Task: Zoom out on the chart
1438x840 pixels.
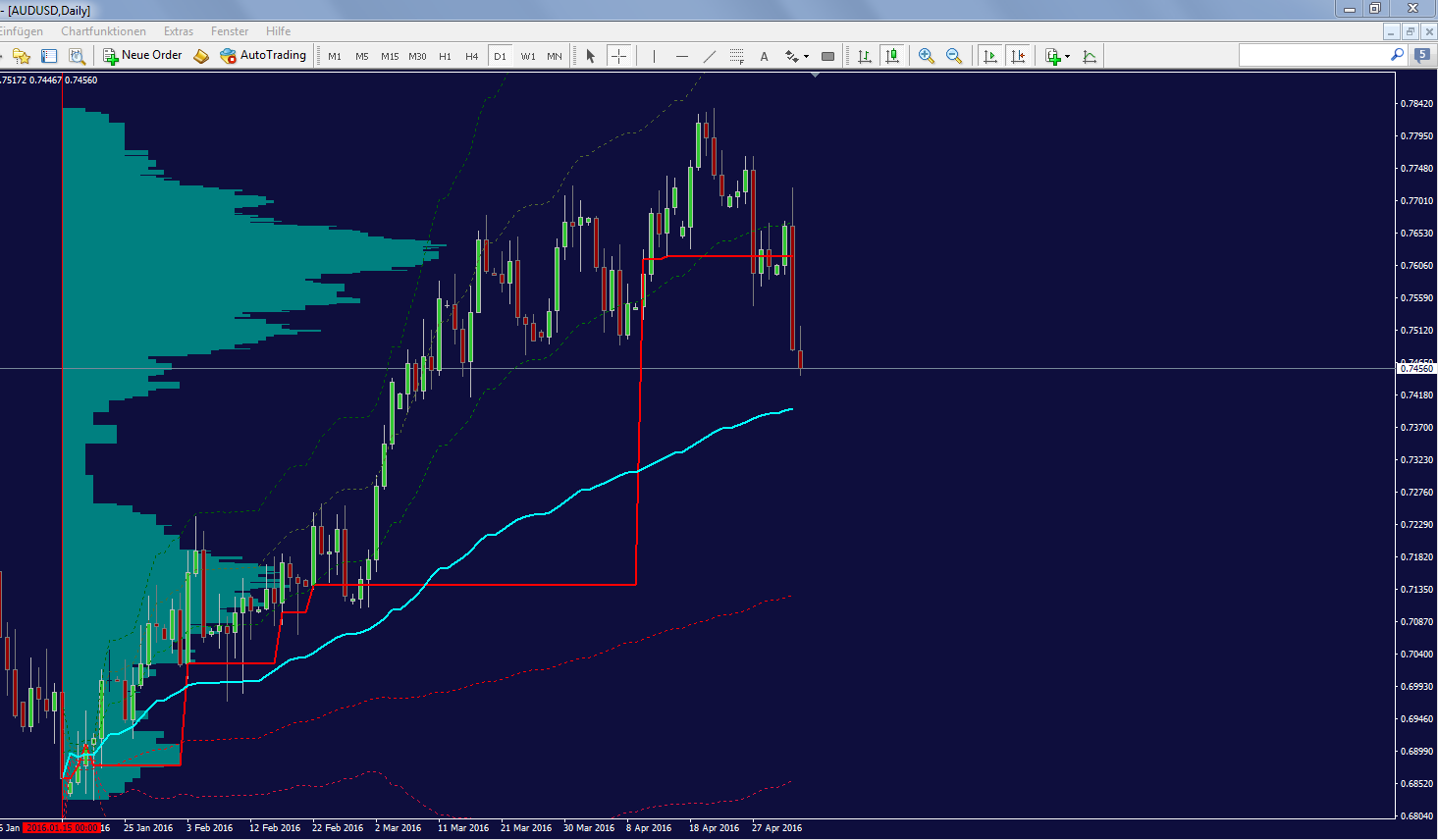Action: click(954, 56)
